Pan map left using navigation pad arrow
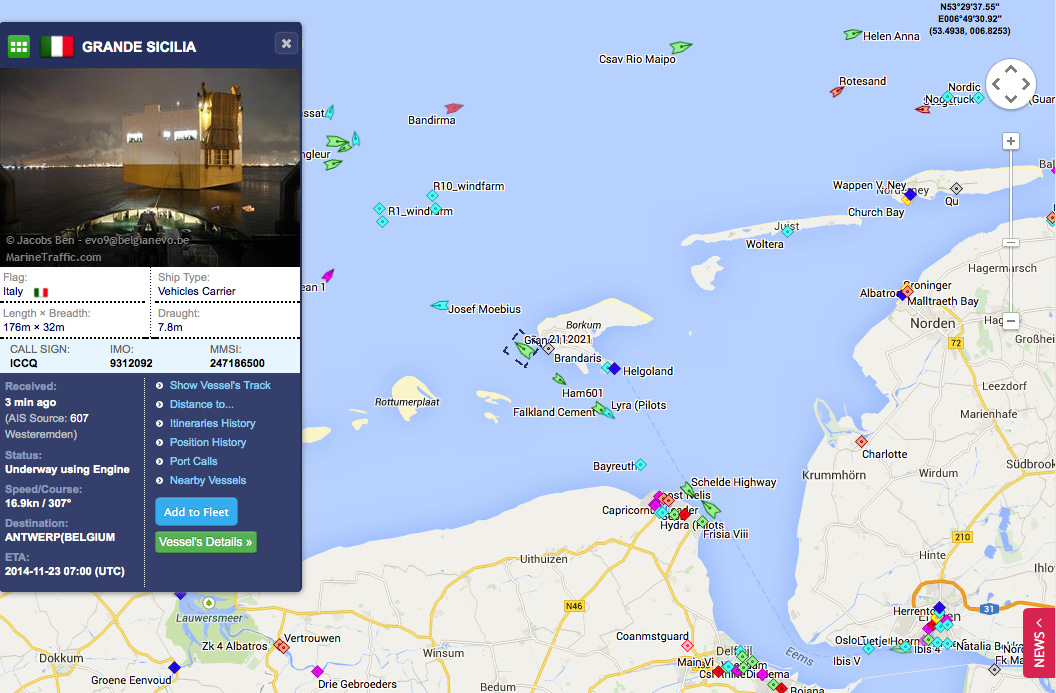1056x693 pixels. pos(995,84)
